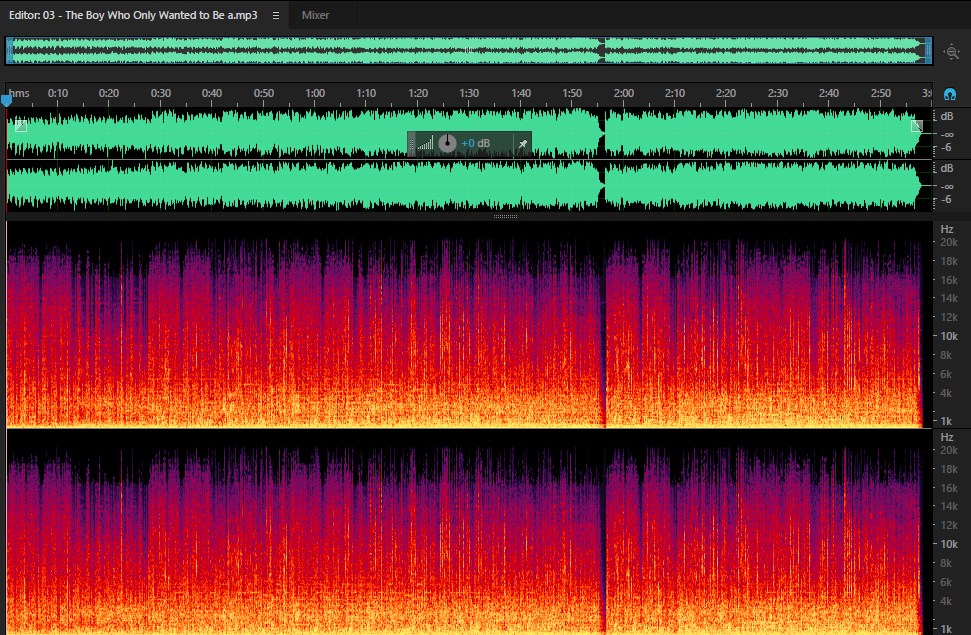Click the hms time format label
Viewport: 971px width, 635px height.
[19, 93]
